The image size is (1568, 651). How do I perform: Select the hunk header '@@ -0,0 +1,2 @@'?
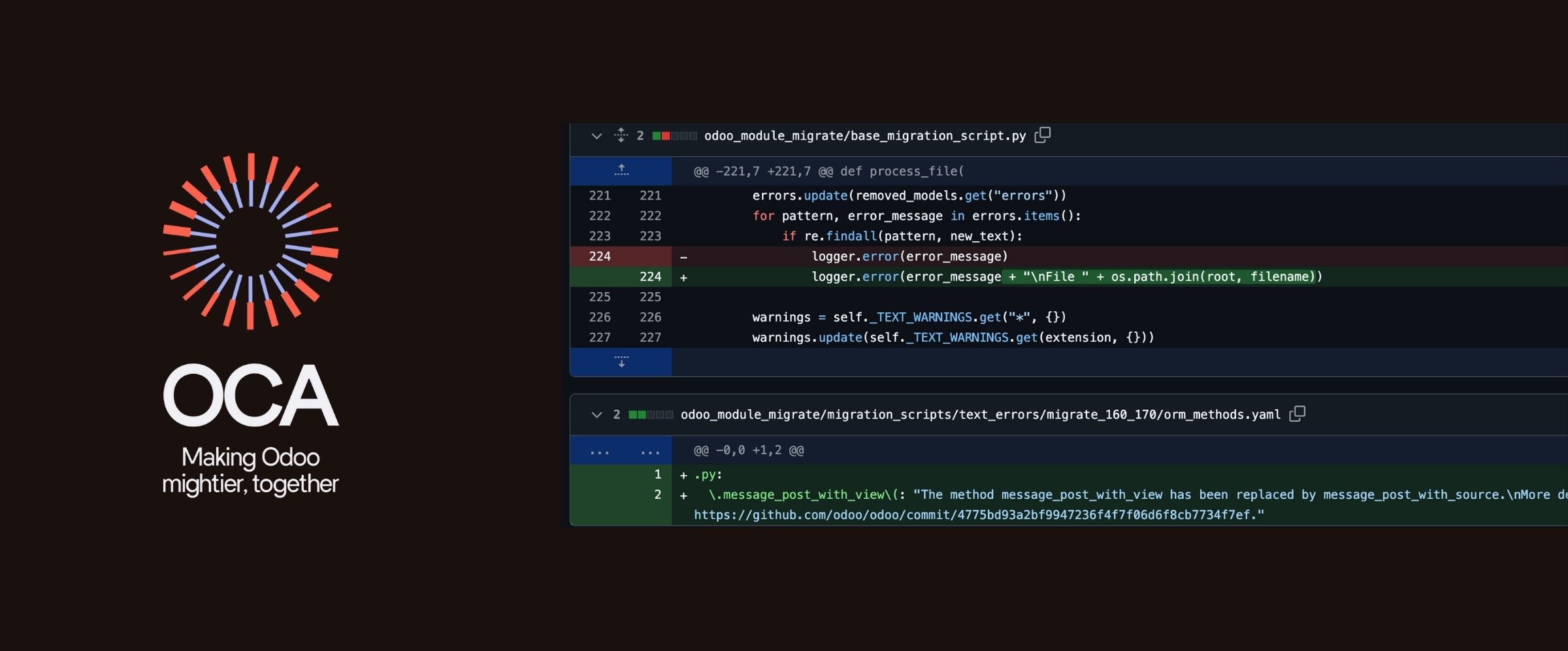coord(749,450)
